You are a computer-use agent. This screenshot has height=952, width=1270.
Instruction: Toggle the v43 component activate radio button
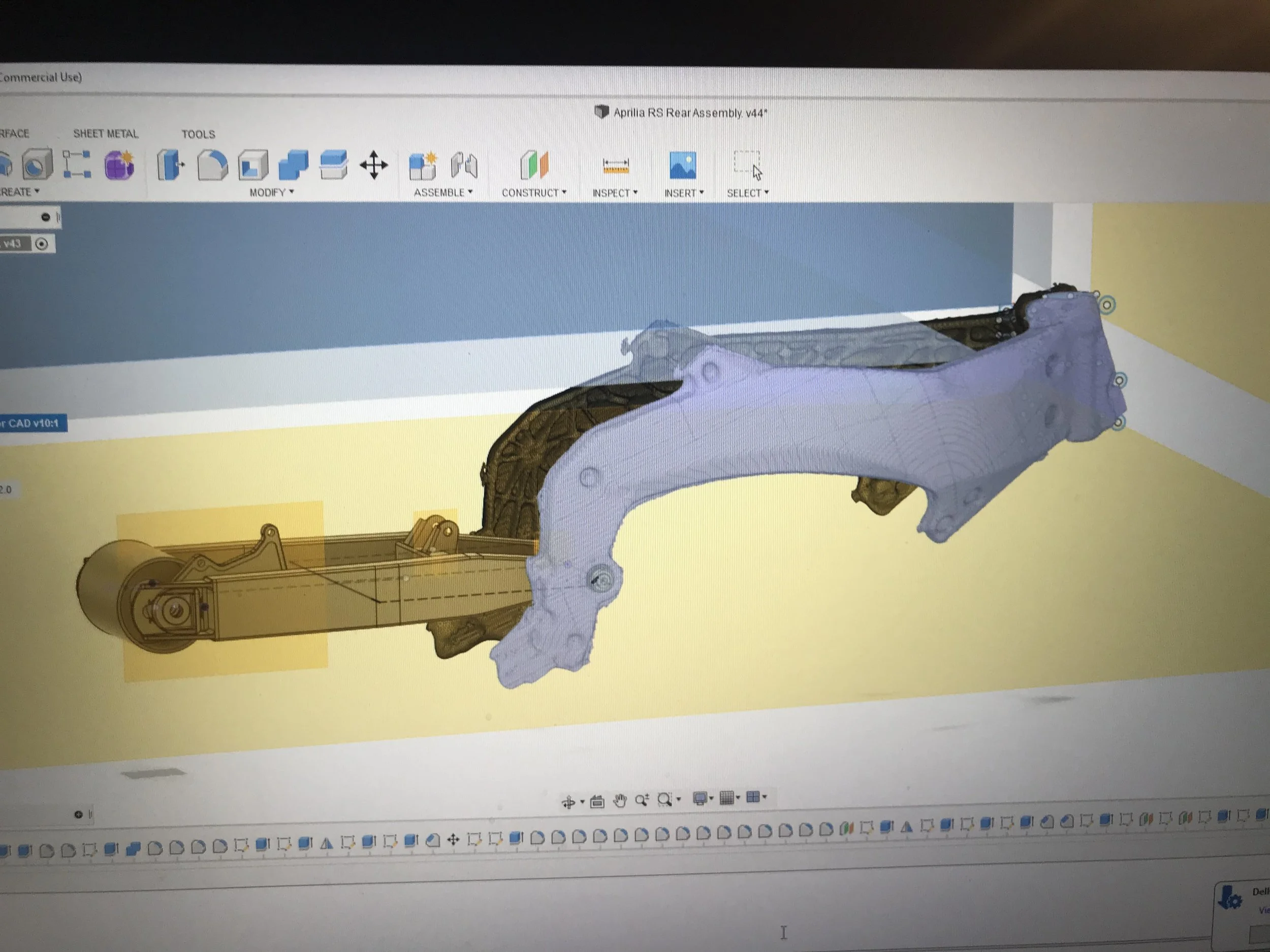click(x=41, y=244)
